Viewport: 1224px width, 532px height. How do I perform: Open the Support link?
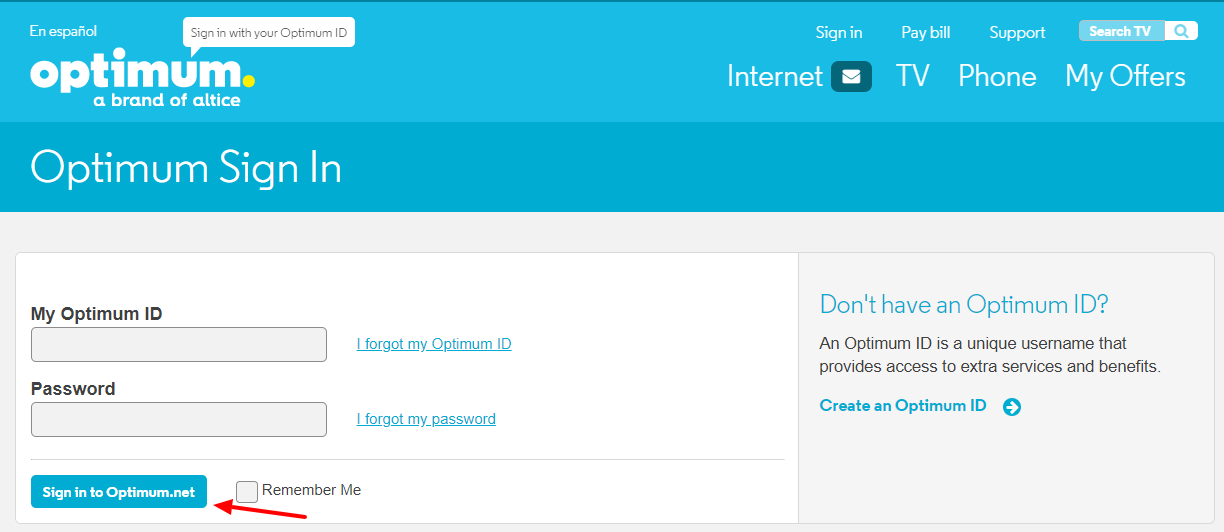click(1017, 32)
